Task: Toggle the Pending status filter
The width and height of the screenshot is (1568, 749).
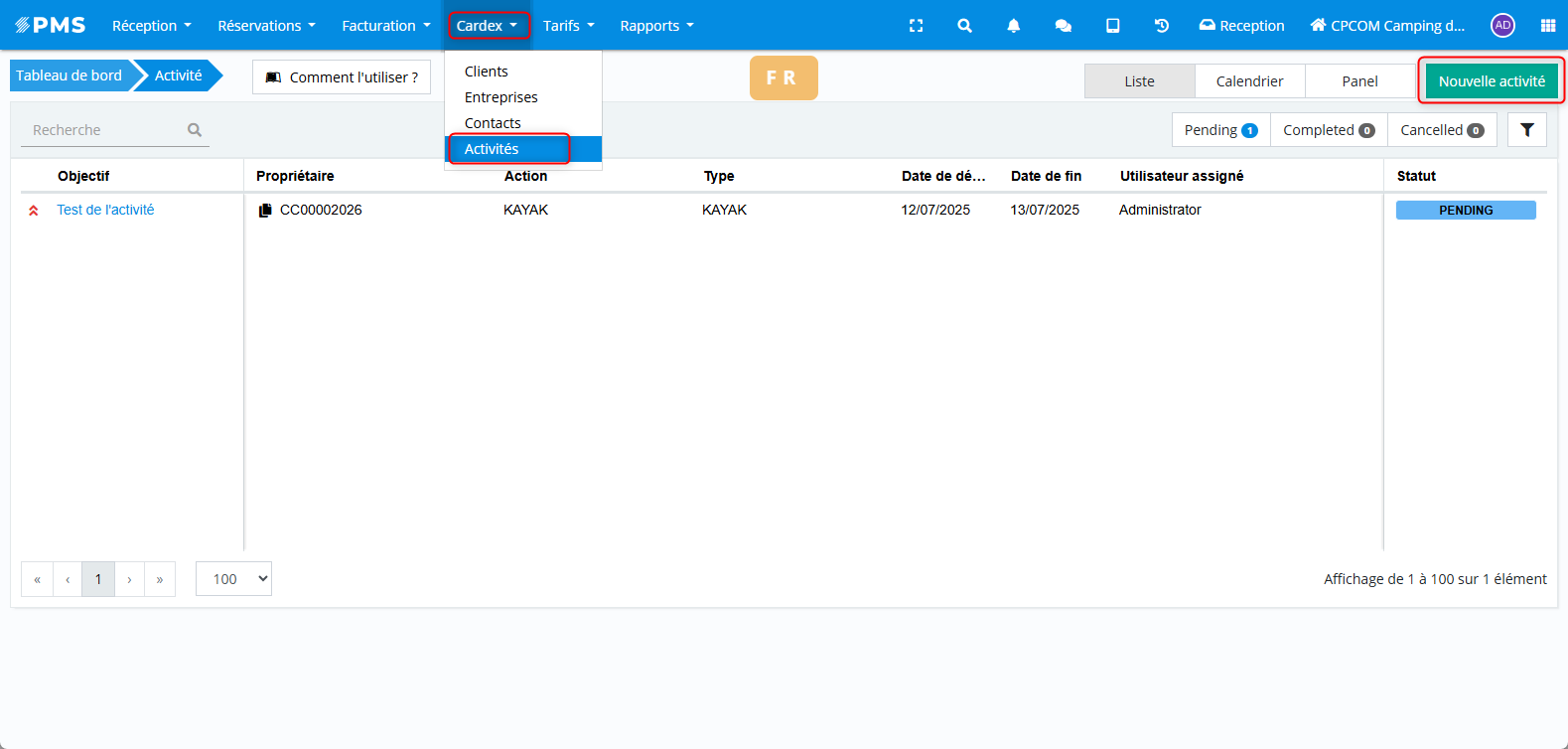Action: click(x=1220, y=130)
